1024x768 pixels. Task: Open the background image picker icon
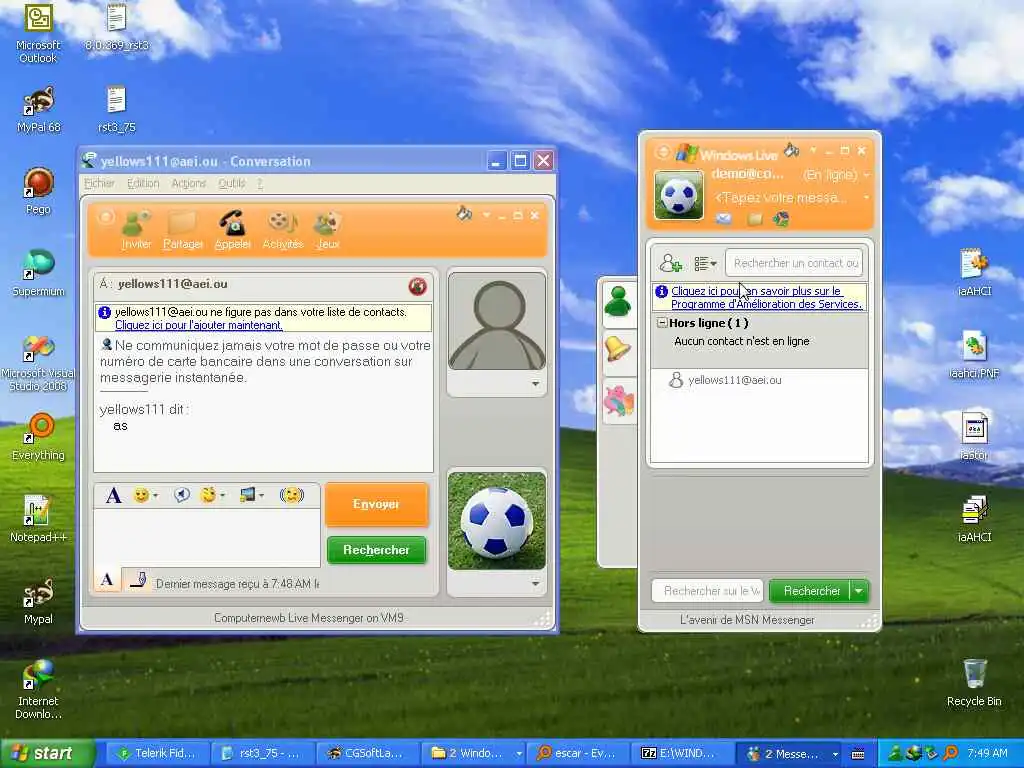point(248,496)
